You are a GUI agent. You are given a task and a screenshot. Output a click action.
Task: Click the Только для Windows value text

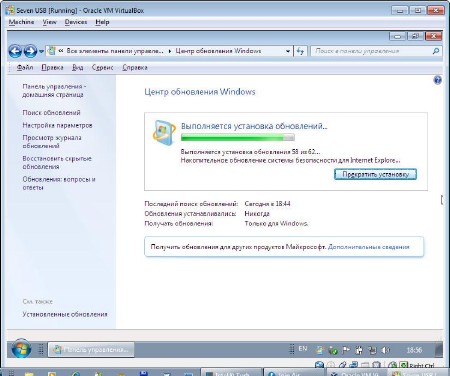click(276, 224)
